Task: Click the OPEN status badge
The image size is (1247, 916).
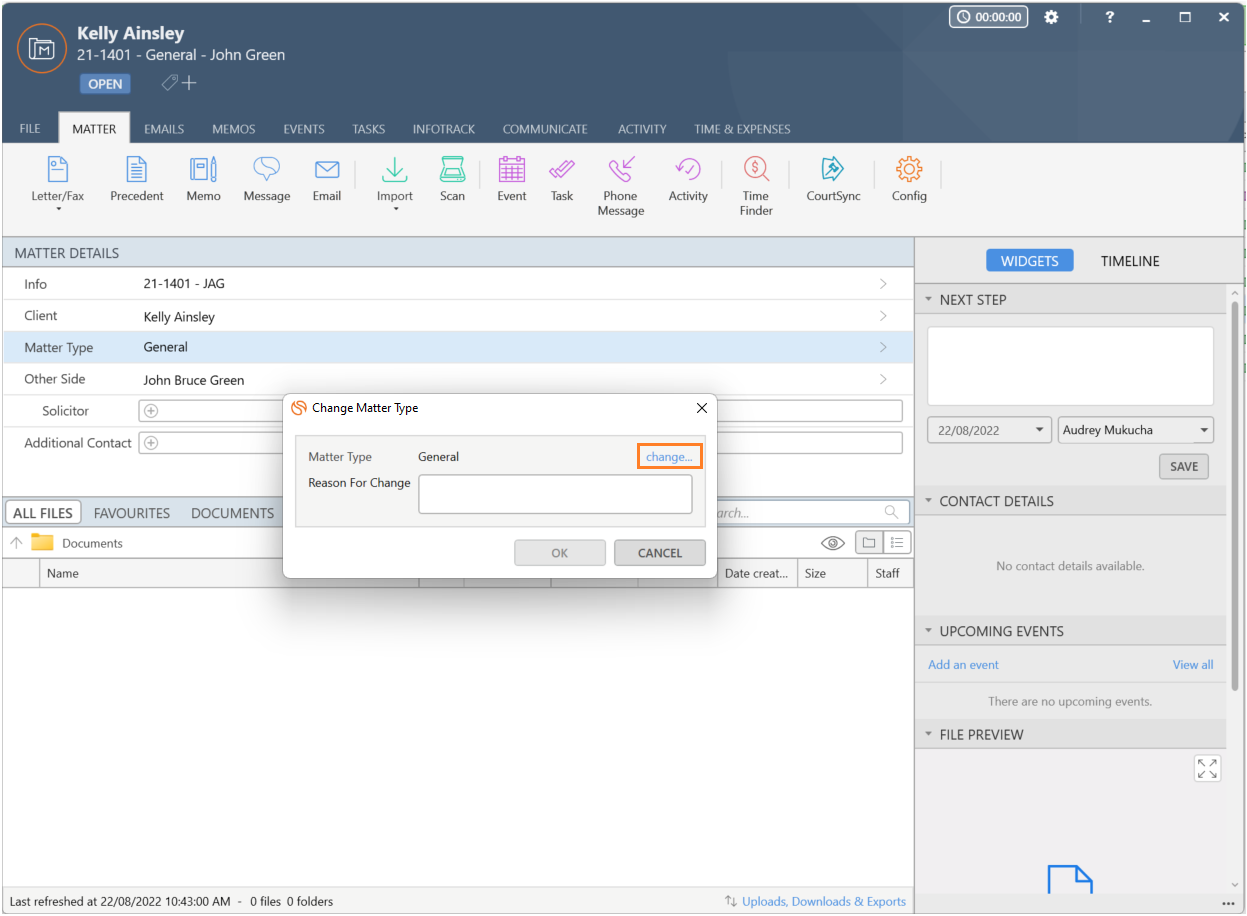Action: (105, 84)
